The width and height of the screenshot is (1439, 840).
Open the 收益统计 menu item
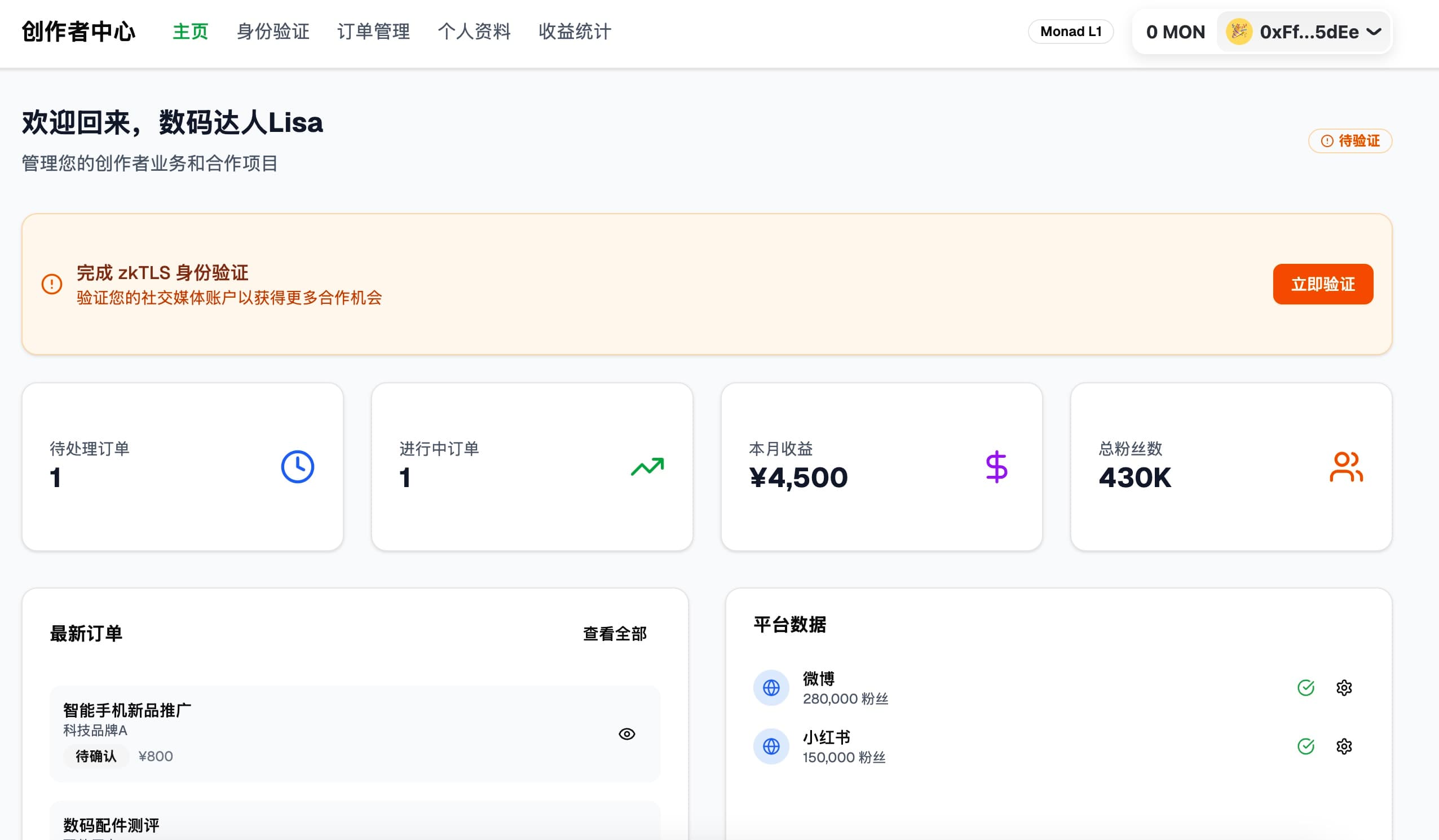click(x=574, y=33)
